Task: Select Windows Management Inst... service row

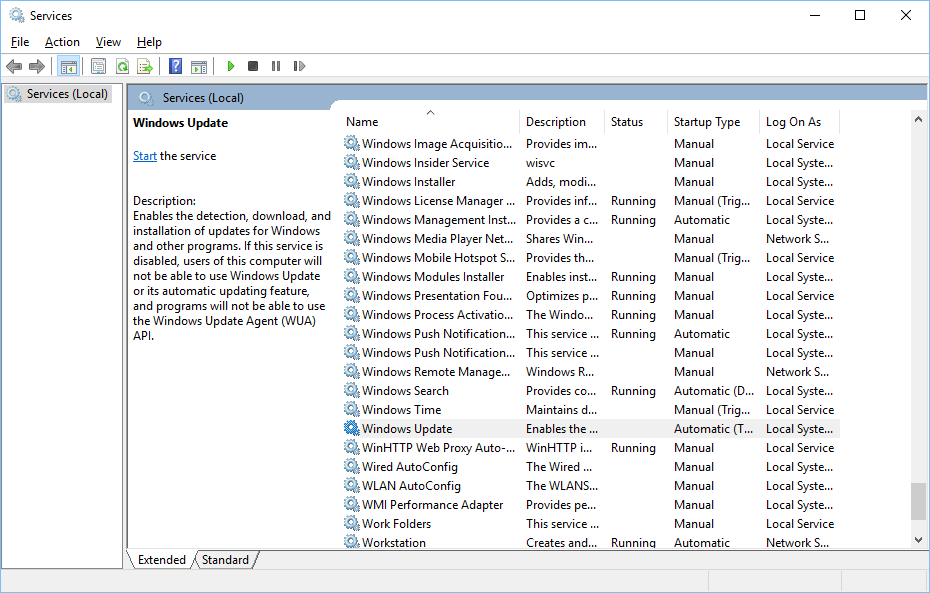Action: click(x=591, y=219)
